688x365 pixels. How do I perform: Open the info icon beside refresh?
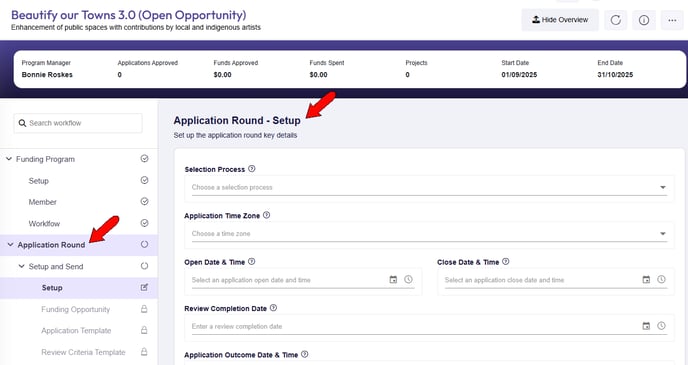pos(644,20)
